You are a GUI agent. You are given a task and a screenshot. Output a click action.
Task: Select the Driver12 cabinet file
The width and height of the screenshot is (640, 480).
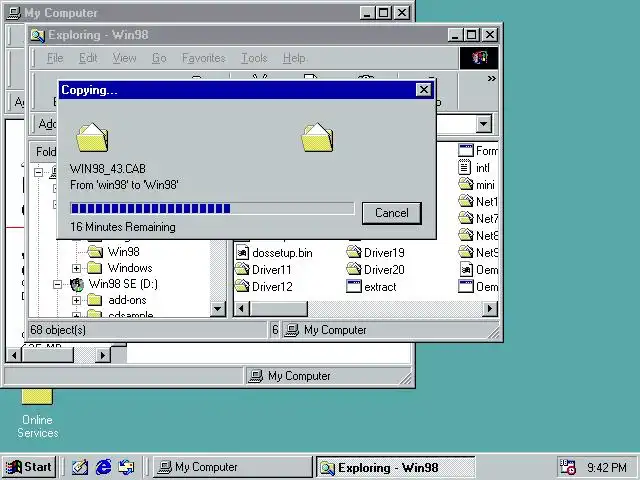coord(264,287)
